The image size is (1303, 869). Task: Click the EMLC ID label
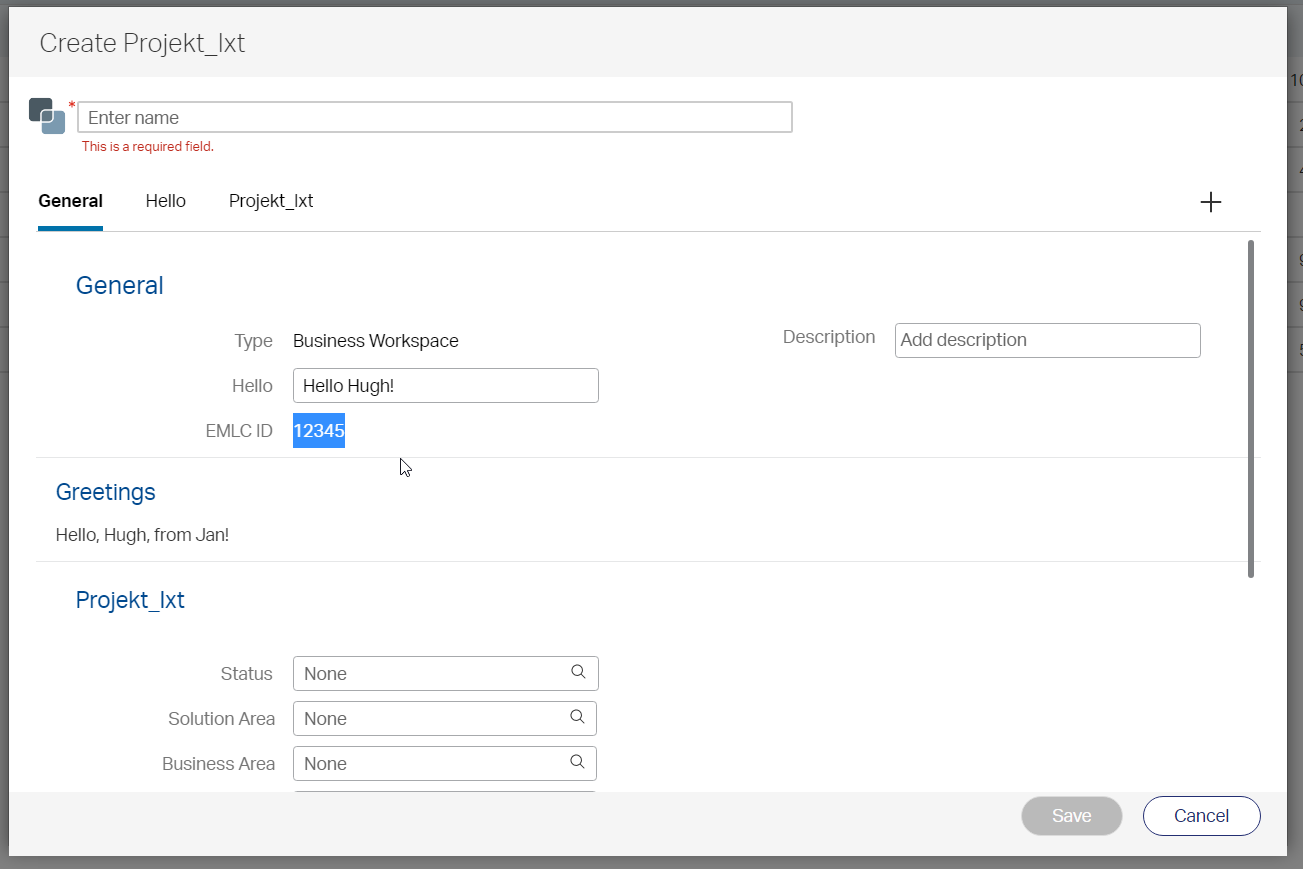tap(239, 431)
